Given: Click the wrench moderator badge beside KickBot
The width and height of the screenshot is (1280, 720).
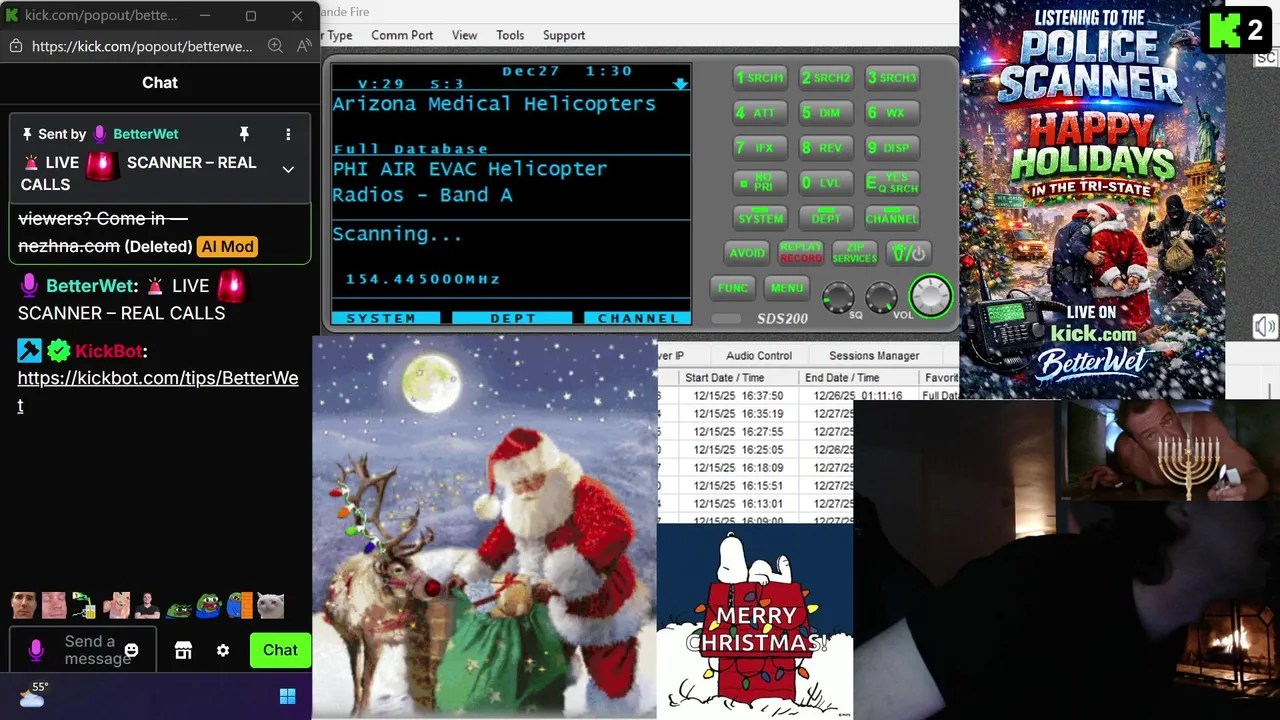Looking at the screenshot, I should pyautogui.click(x=29, y=350).
